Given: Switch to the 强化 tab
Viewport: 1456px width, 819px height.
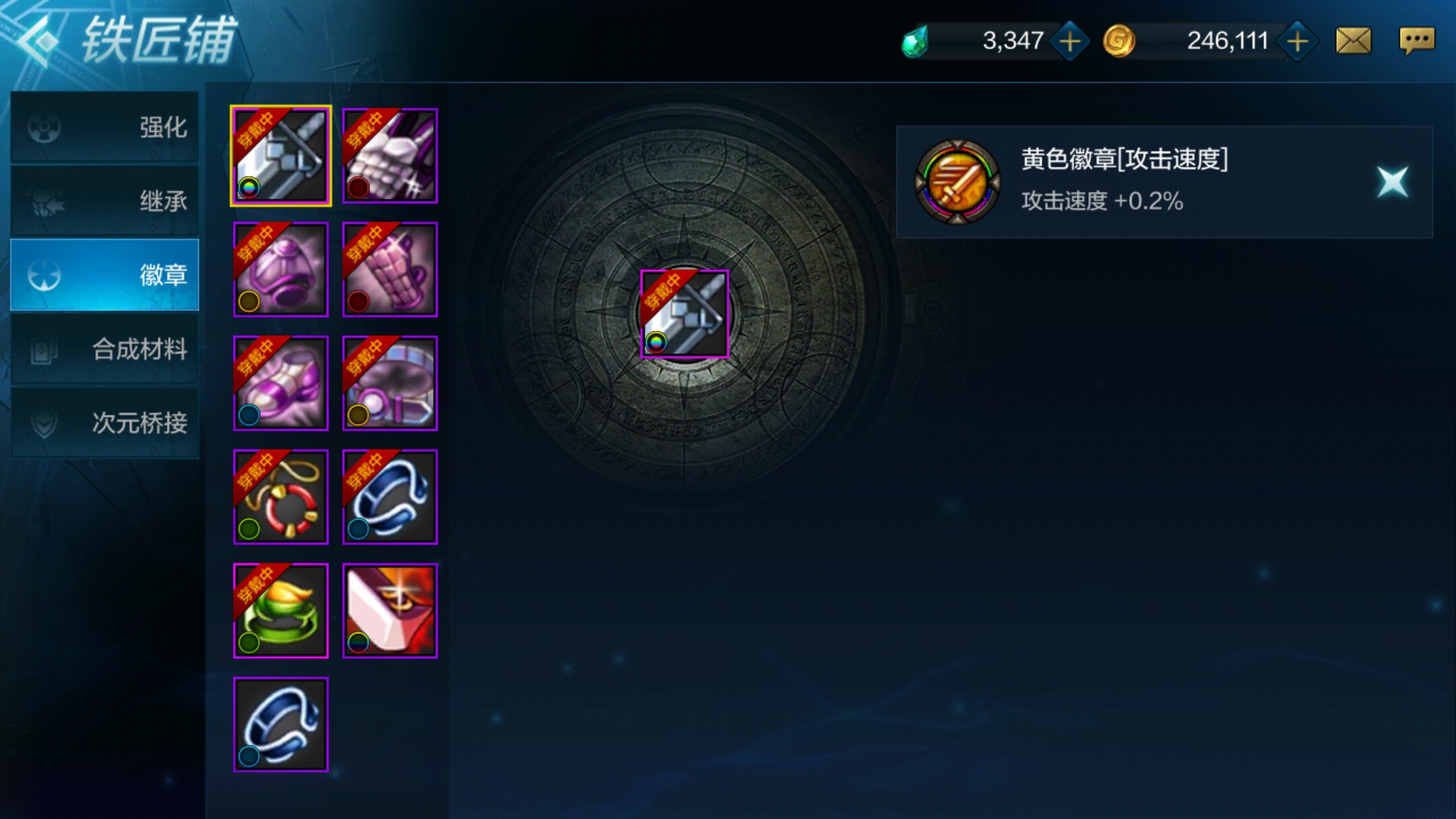Looking at the screenshot, I should tap(105, 127).
